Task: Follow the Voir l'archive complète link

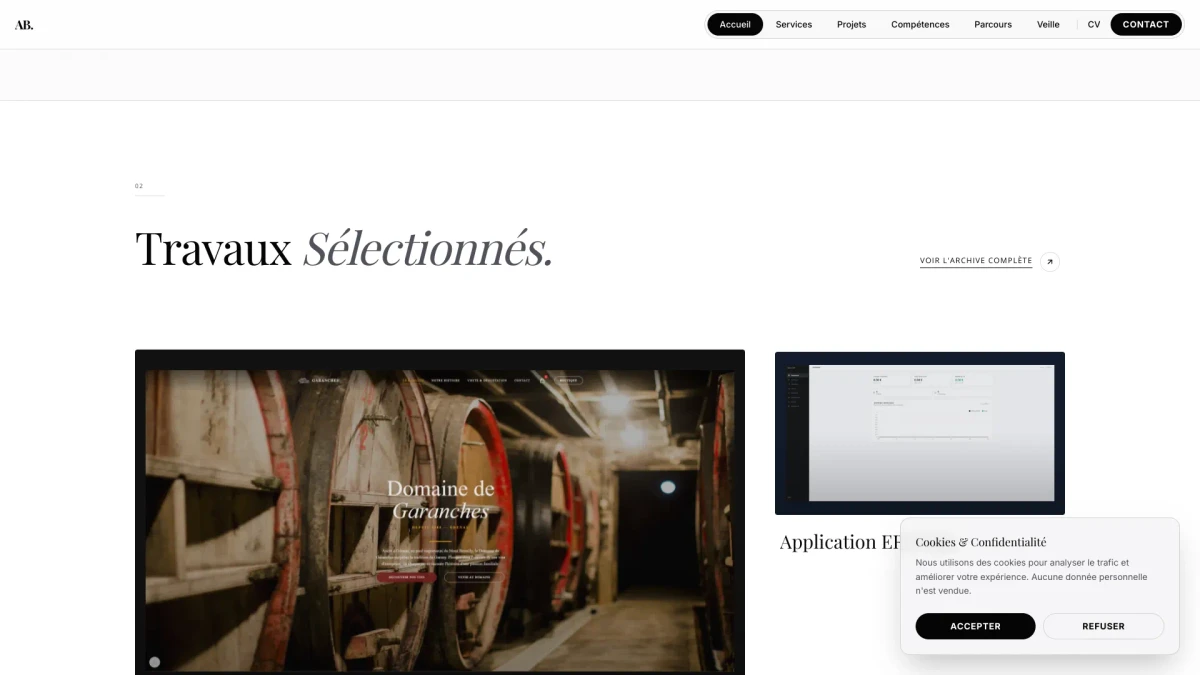Action: pos(976,261)
